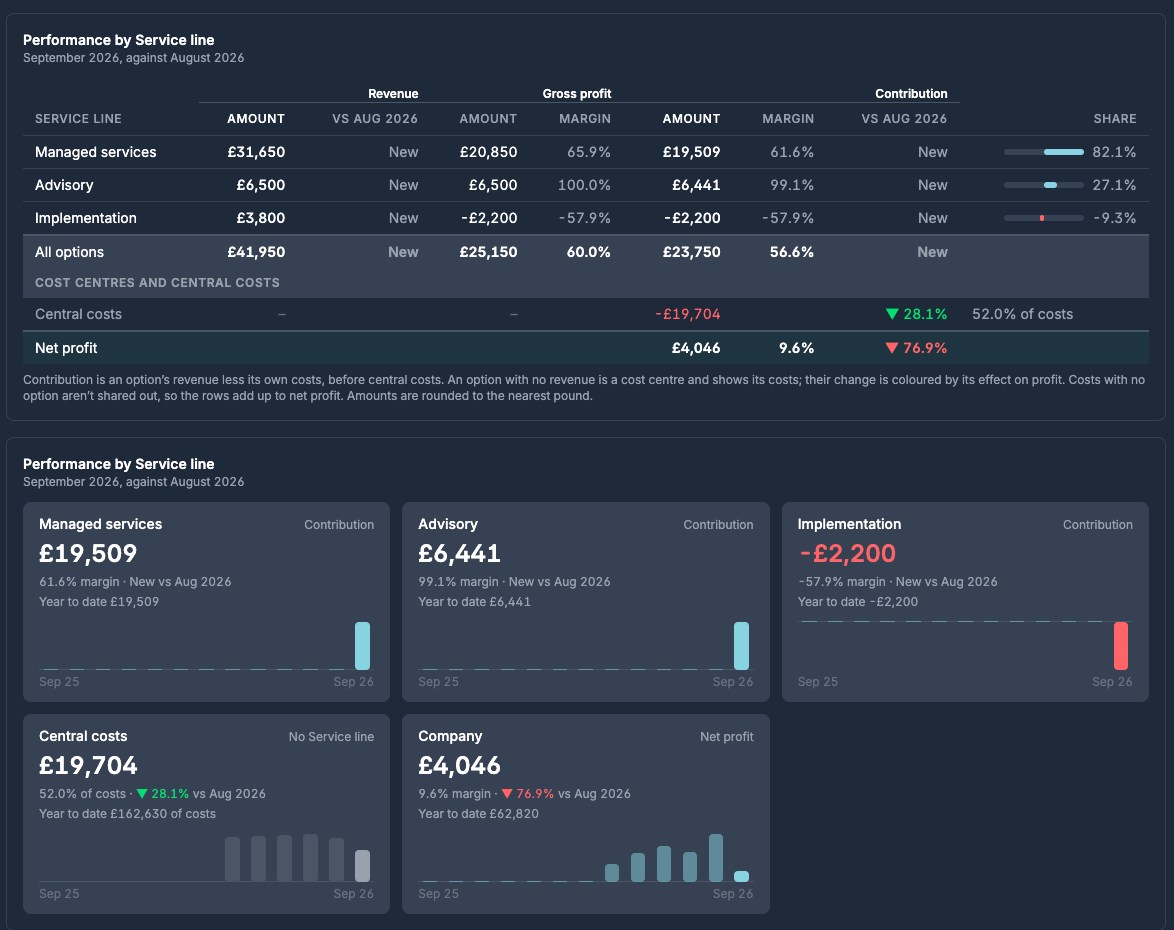Click the COST CENTRES AND CENTRAL COSTS section heading

pyautogui.click(x=157, y=282)
